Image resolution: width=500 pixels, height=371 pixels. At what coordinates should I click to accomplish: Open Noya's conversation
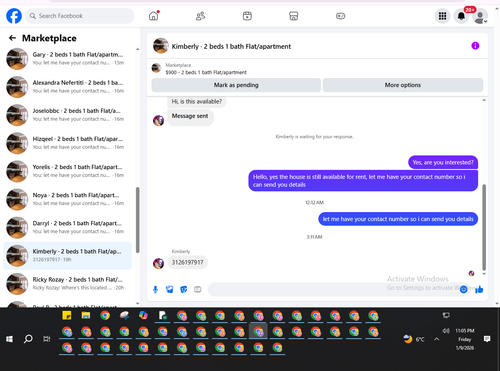(68, 199)
